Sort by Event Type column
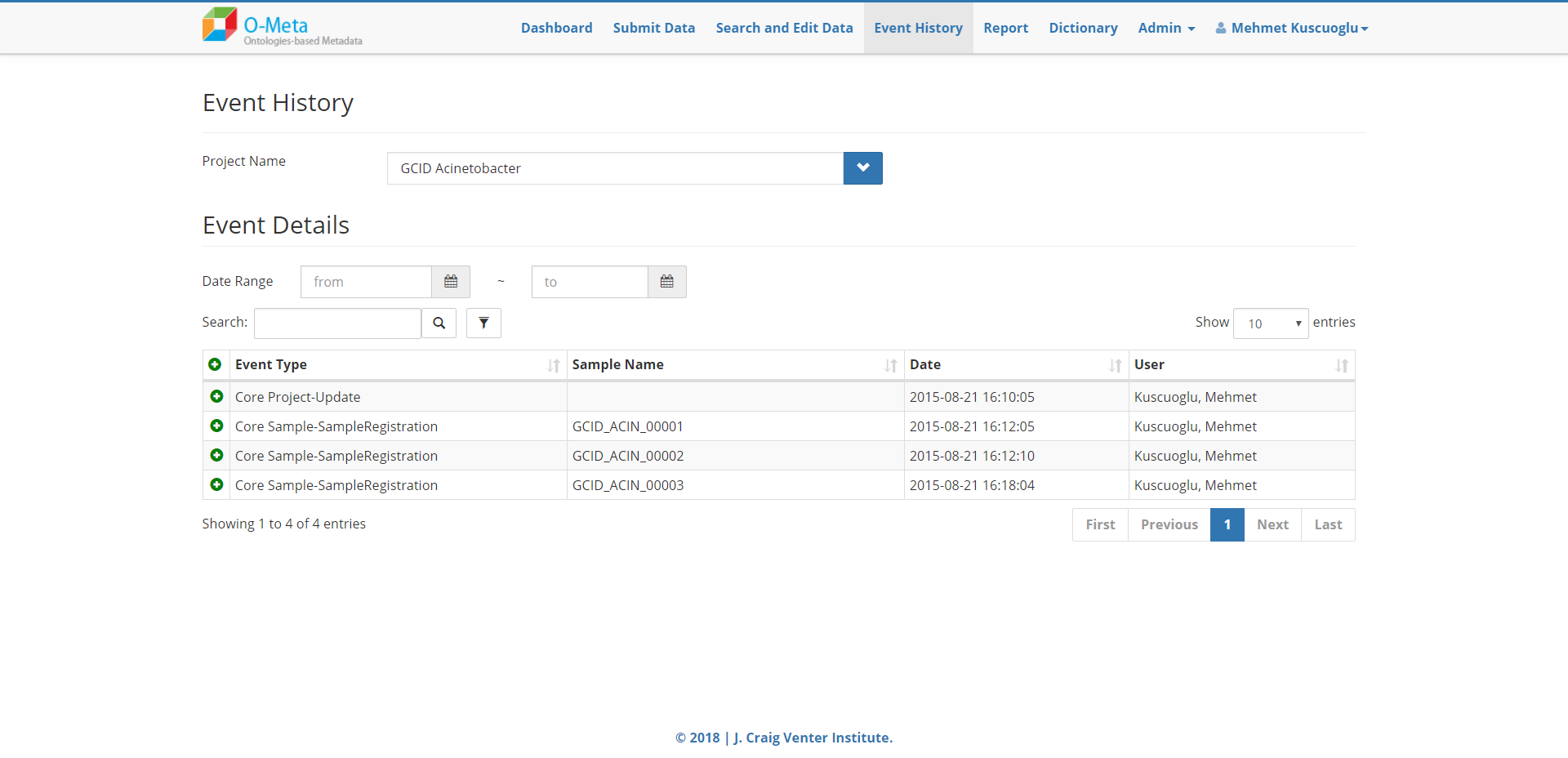 coord(398,365)
